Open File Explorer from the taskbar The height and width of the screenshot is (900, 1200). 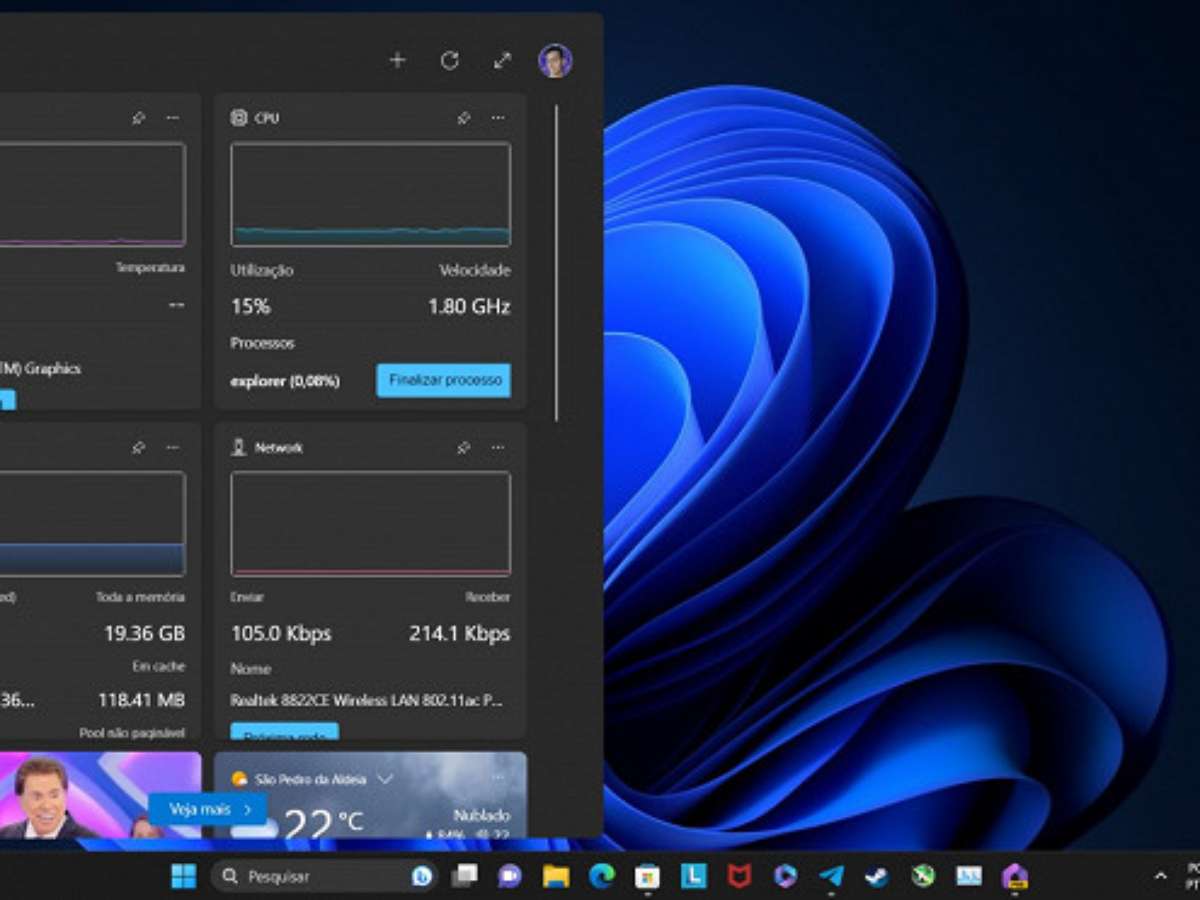[556, 877]
